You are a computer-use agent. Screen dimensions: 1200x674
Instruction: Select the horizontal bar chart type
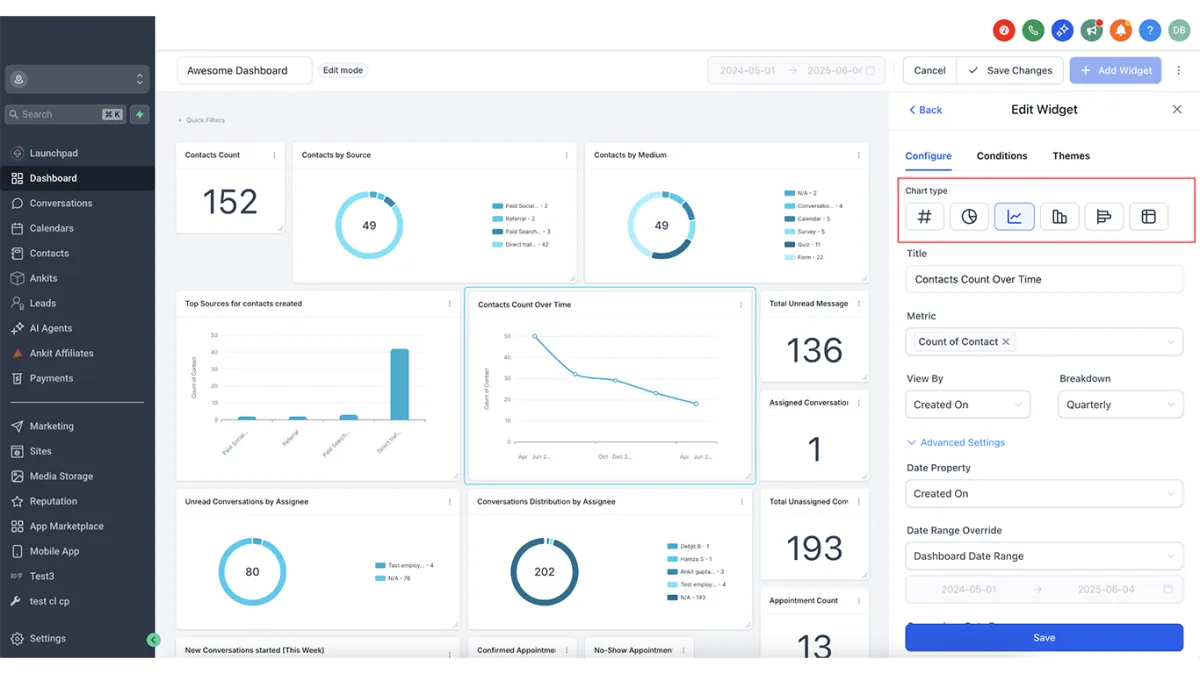click(x=1104, y=216)
